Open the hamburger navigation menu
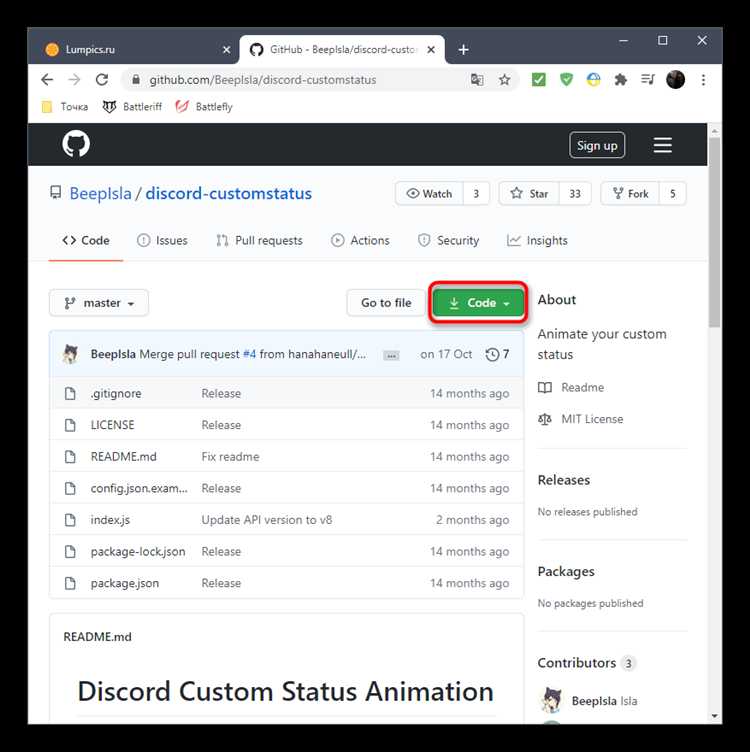Viewport: 750px width, 752px height. pyautogui.click(x=662, y=145)
